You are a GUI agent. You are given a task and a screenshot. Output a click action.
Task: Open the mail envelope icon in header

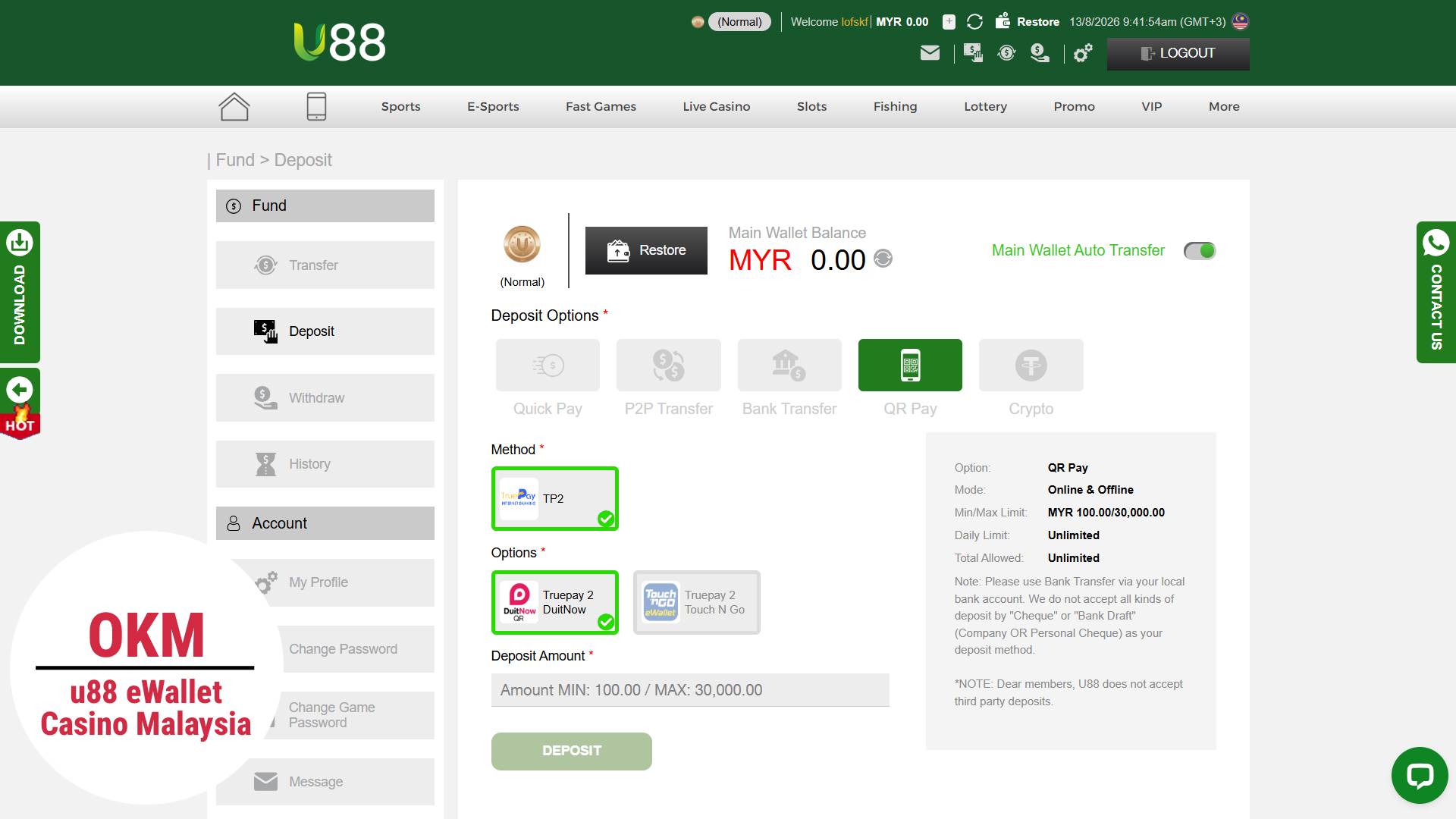tap(930, 53)
